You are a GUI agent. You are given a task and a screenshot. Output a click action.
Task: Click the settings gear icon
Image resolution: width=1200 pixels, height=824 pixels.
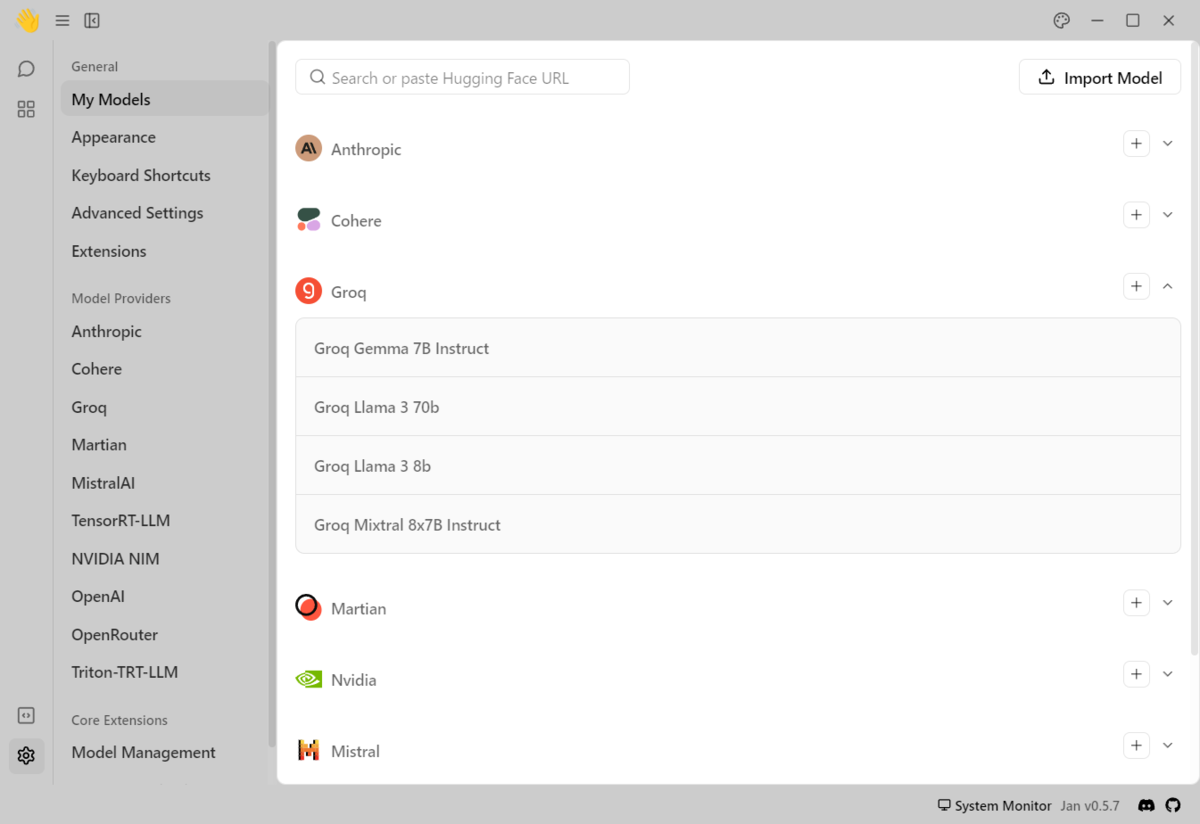[27, 756]
